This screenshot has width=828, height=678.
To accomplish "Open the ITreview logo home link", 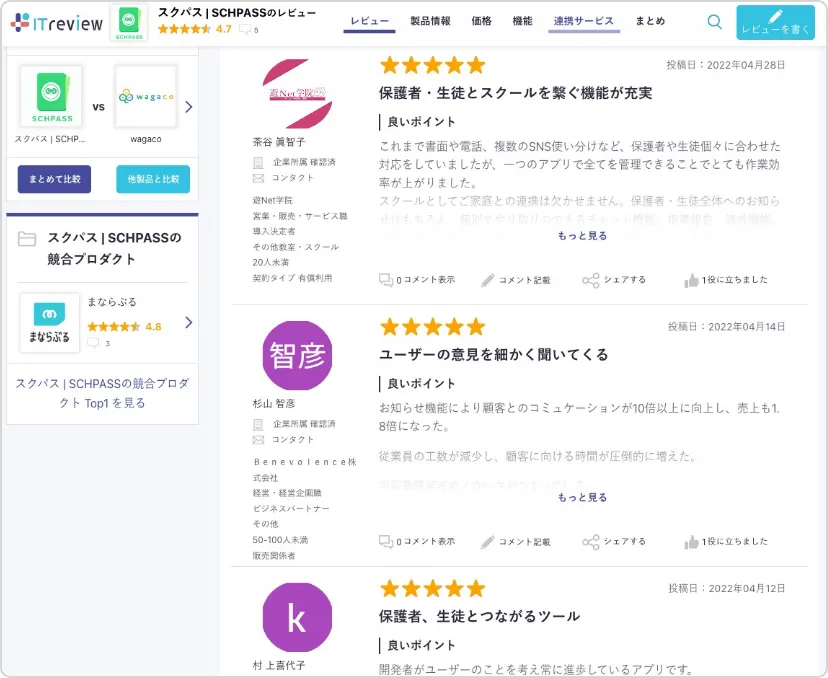I will (x=57, y=23).
